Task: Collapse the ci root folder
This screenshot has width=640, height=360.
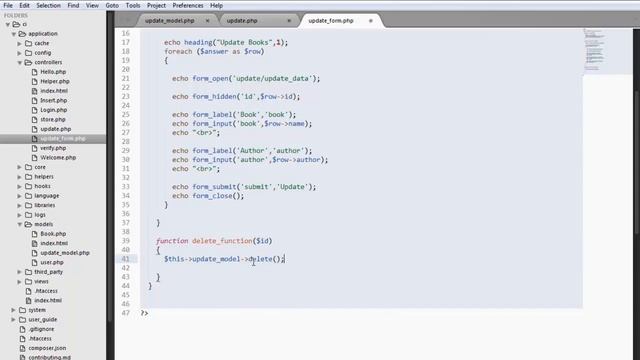Action: [x=8, y=24]
